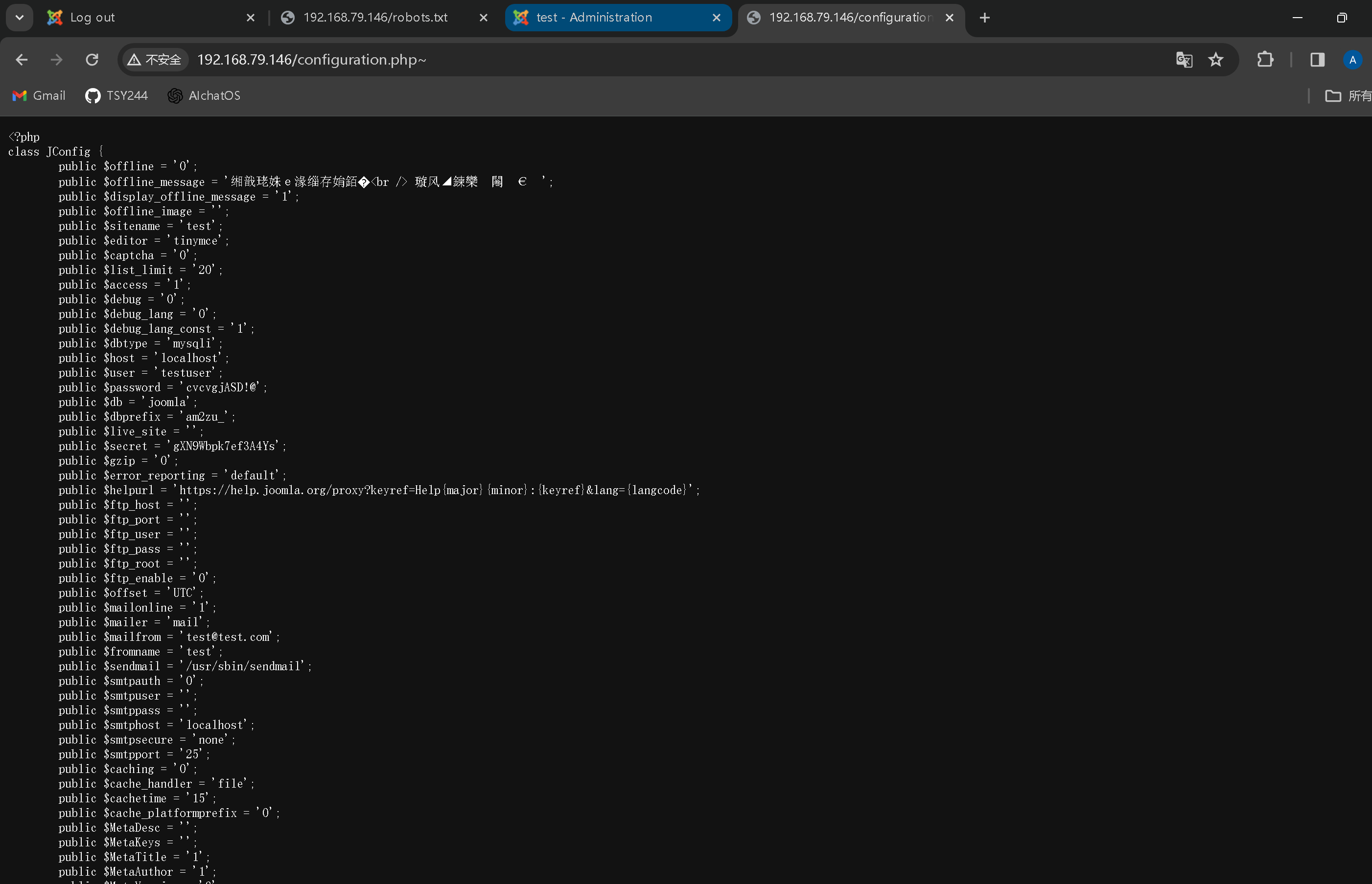Focus the address bar URL
This screenshot has width=1372, height=884.
(x=312, y=60)
